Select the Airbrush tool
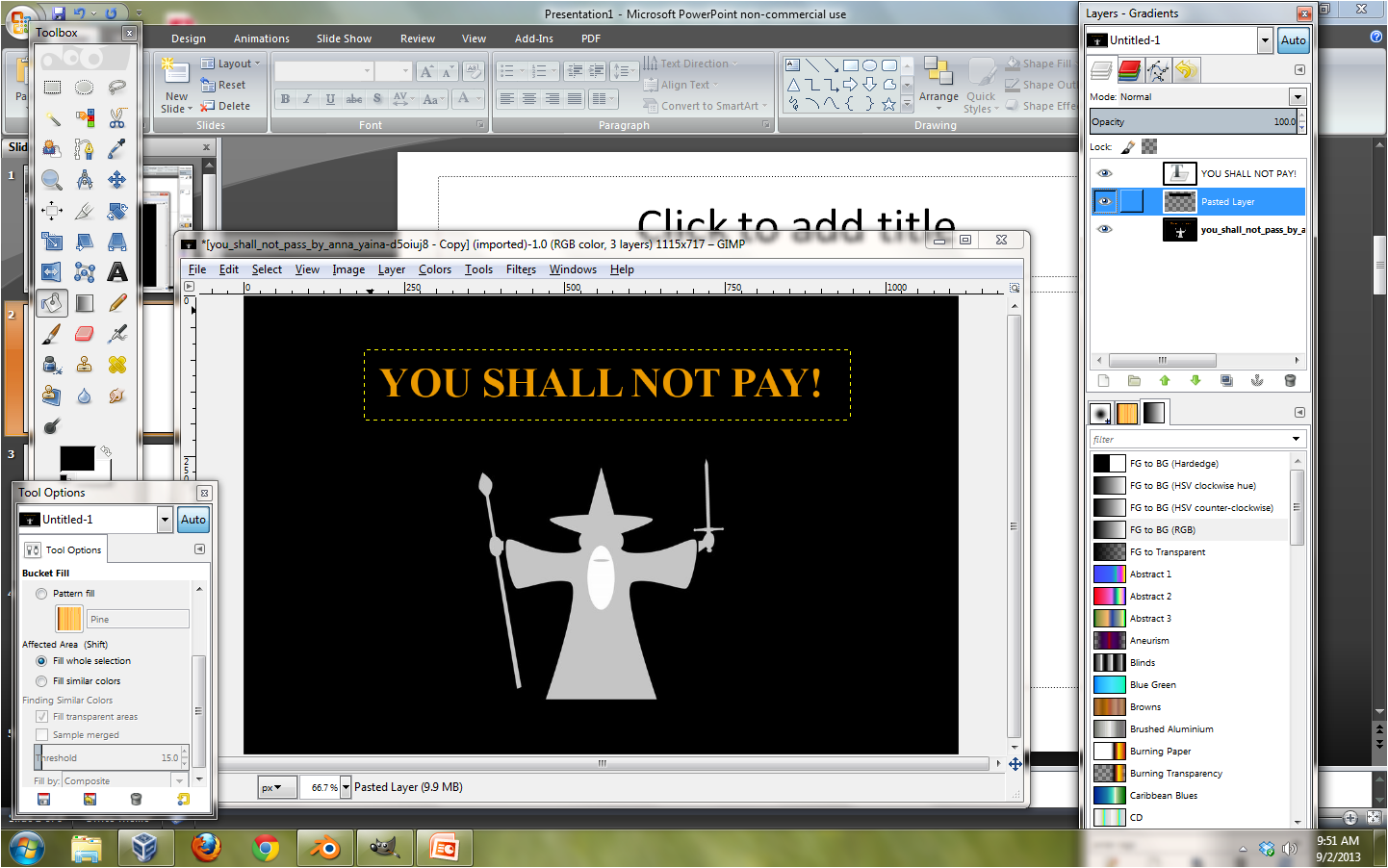 [x=116, y=334]
